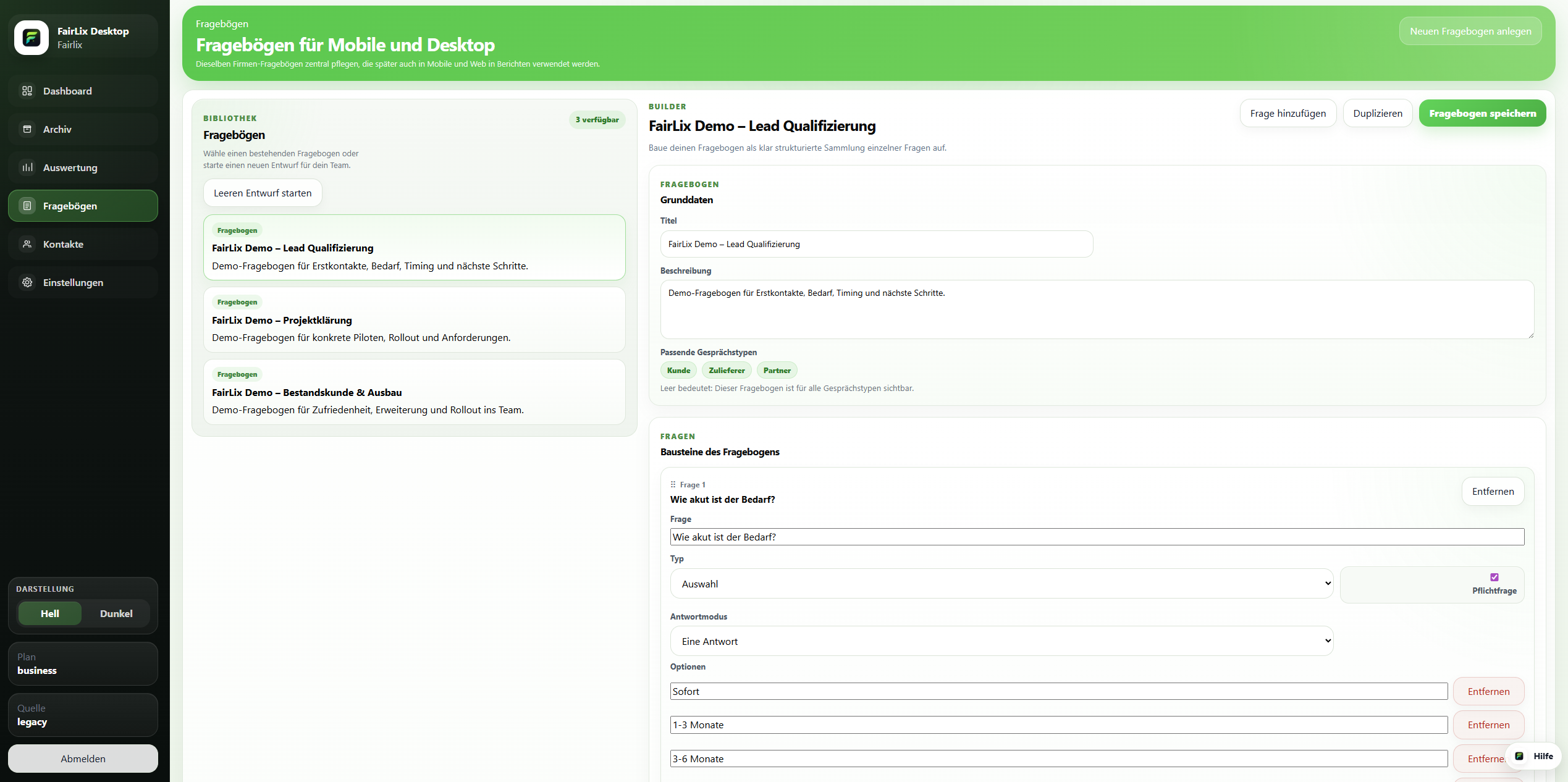Click Neuen Fragebogen anlegen button
The width and height of the screenshot is (1568, 782).
click(1470, 31)
